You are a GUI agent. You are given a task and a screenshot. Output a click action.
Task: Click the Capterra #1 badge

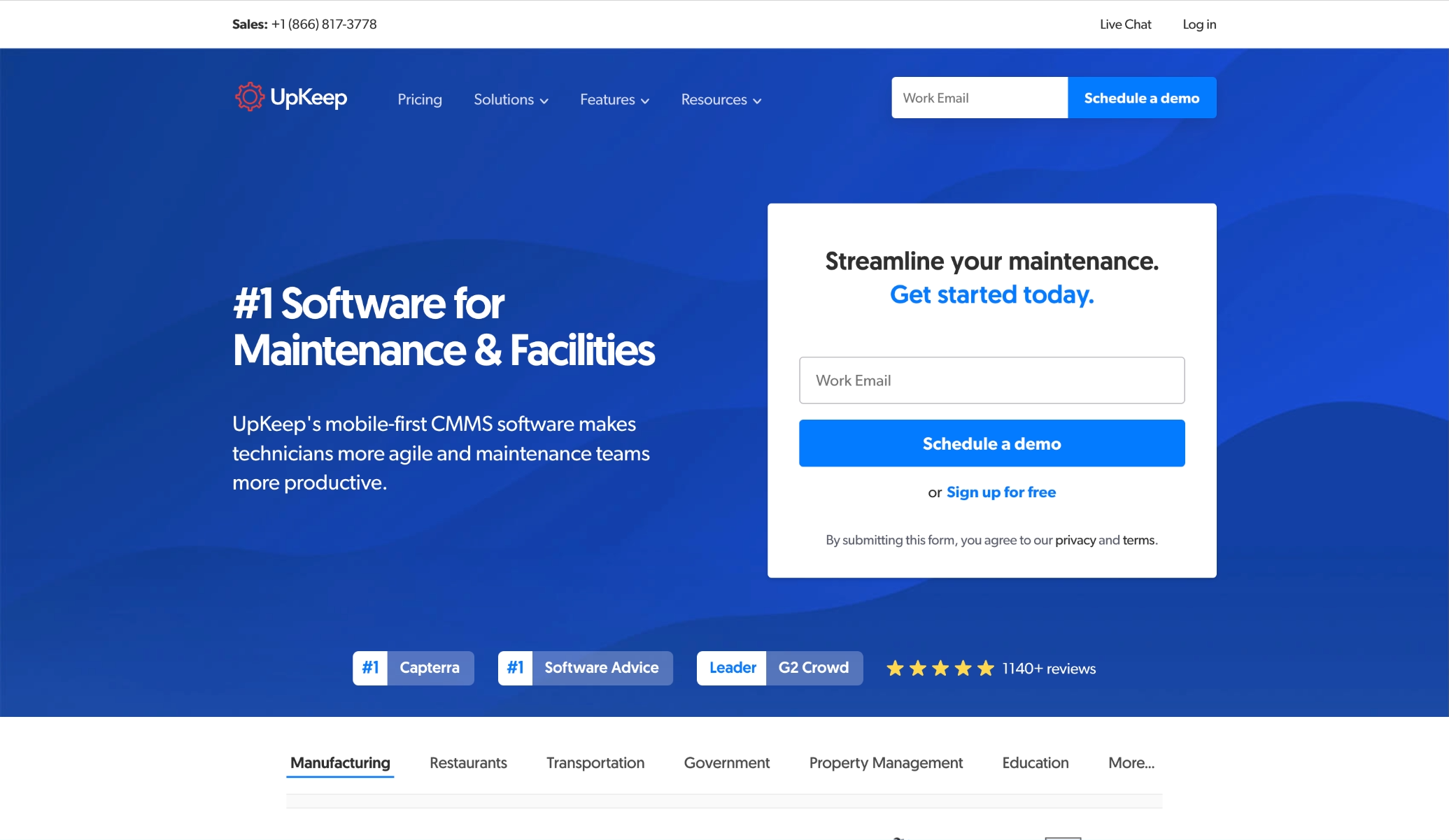(x=413, y=668)
